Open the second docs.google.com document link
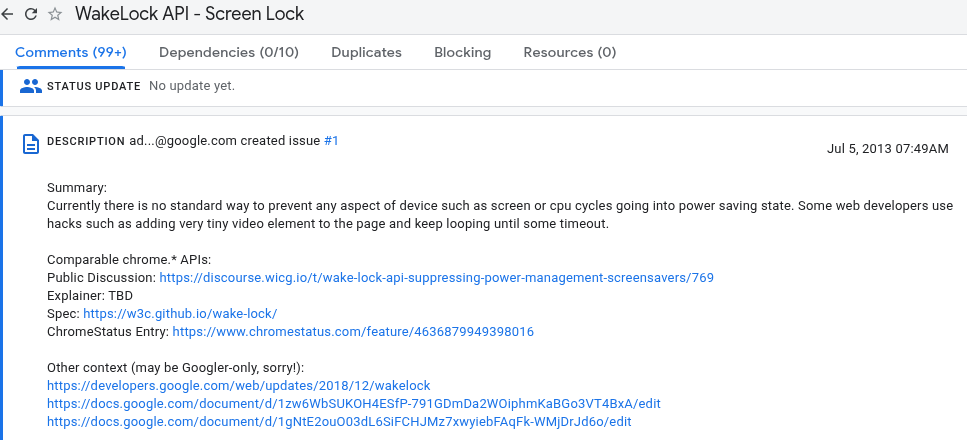The height and width of the screenshot is (440, 967). click(x=339, y=421)
